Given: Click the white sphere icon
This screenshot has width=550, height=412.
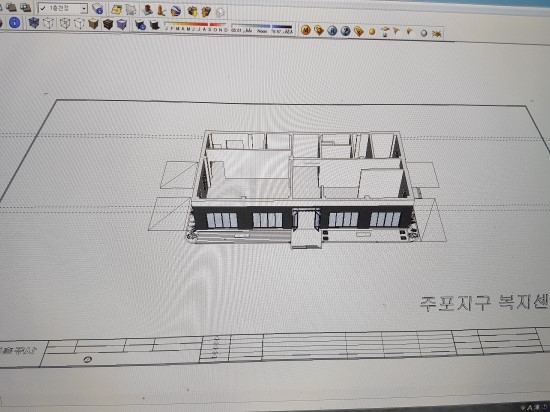Looking at the screenshot, I should (x=424, y=33).
